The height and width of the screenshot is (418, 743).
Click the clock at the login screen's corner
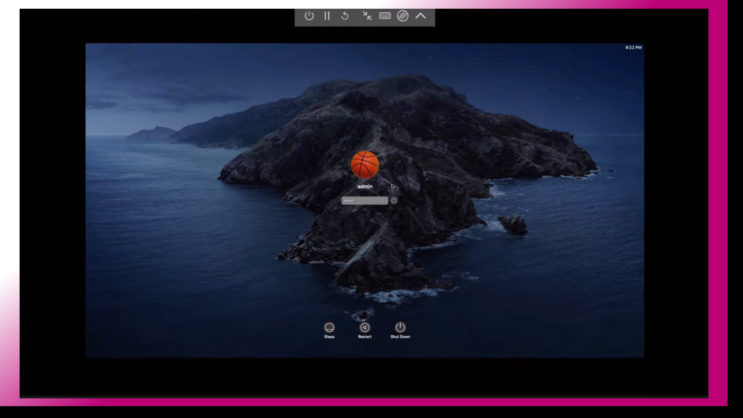(x=634, y=47)
